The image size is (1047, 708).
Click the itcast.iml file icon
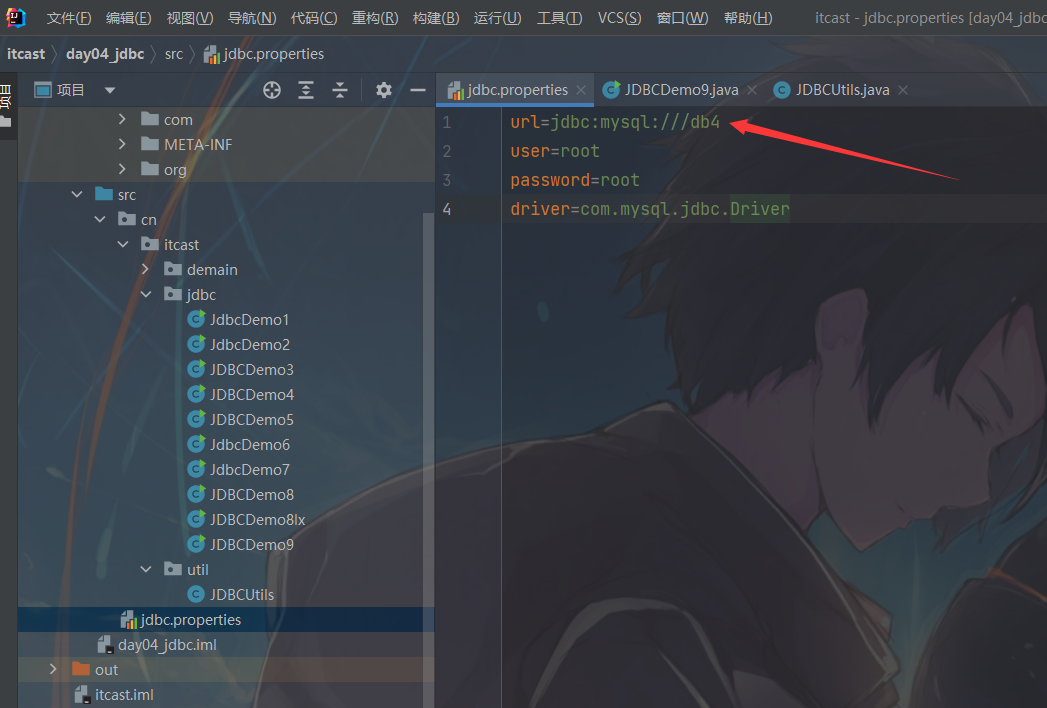point(83,695)
